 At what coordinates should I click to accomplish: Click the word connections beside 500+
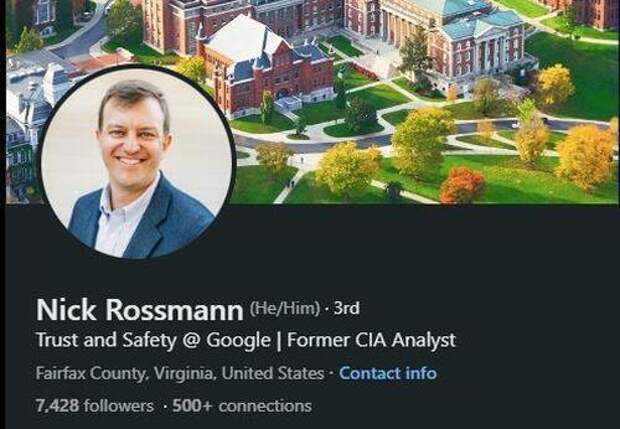pyautogui.click(x=265, y=405)
